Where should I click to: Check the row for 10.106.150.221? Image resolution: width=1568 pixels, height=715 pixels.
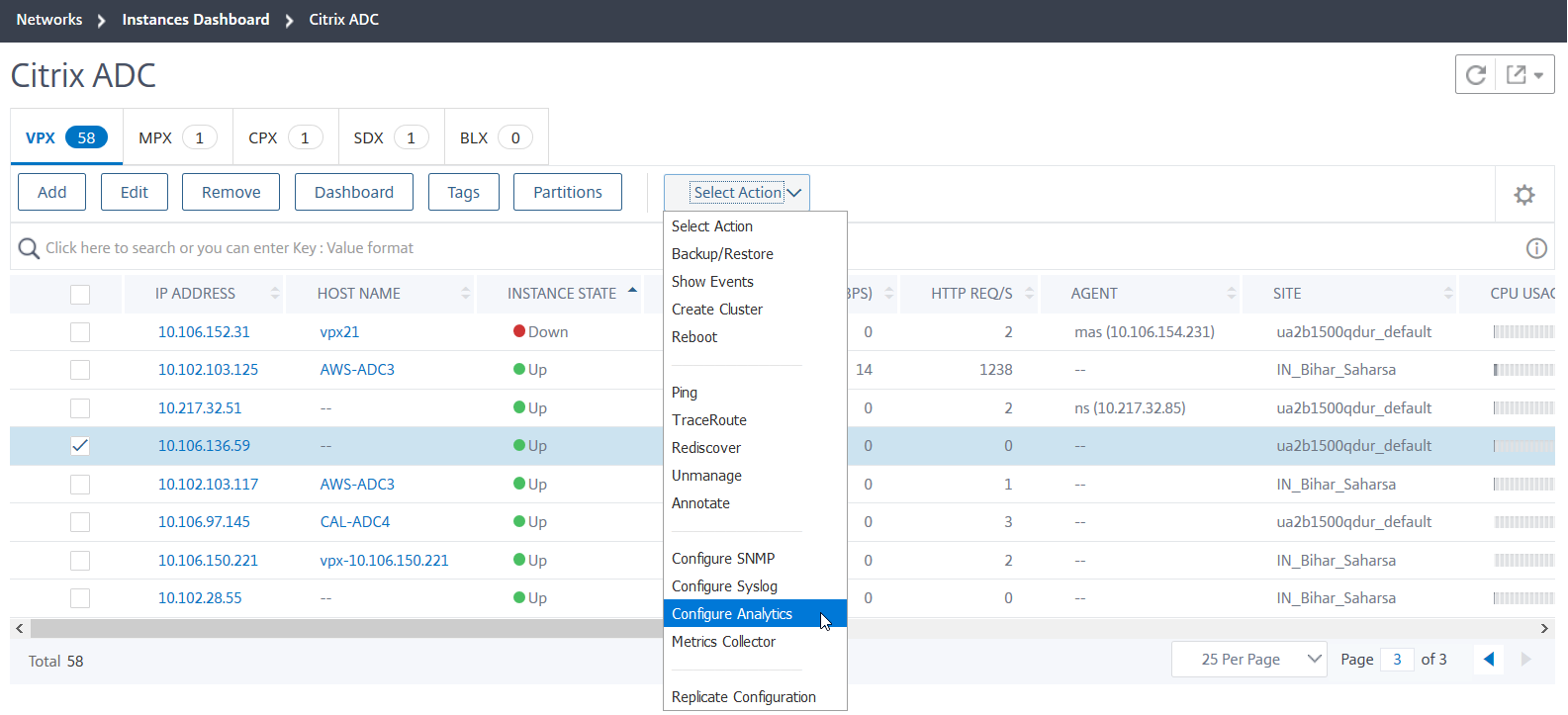80,561
